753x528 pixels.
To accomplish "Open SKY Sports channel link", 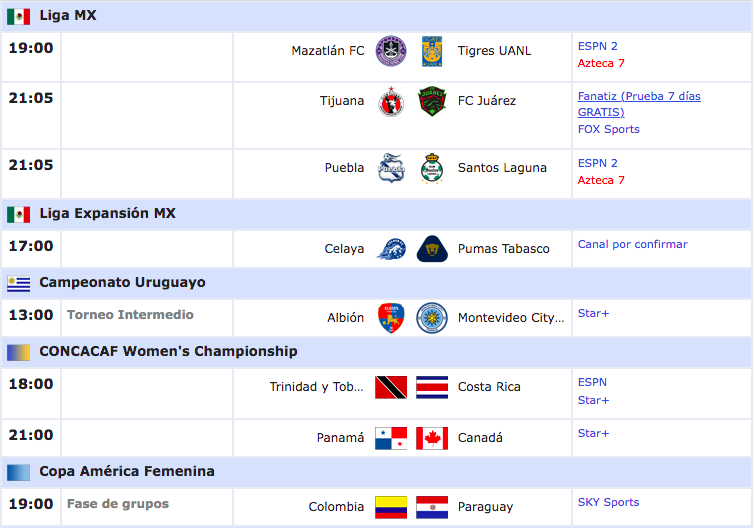I will coord(608,503).
